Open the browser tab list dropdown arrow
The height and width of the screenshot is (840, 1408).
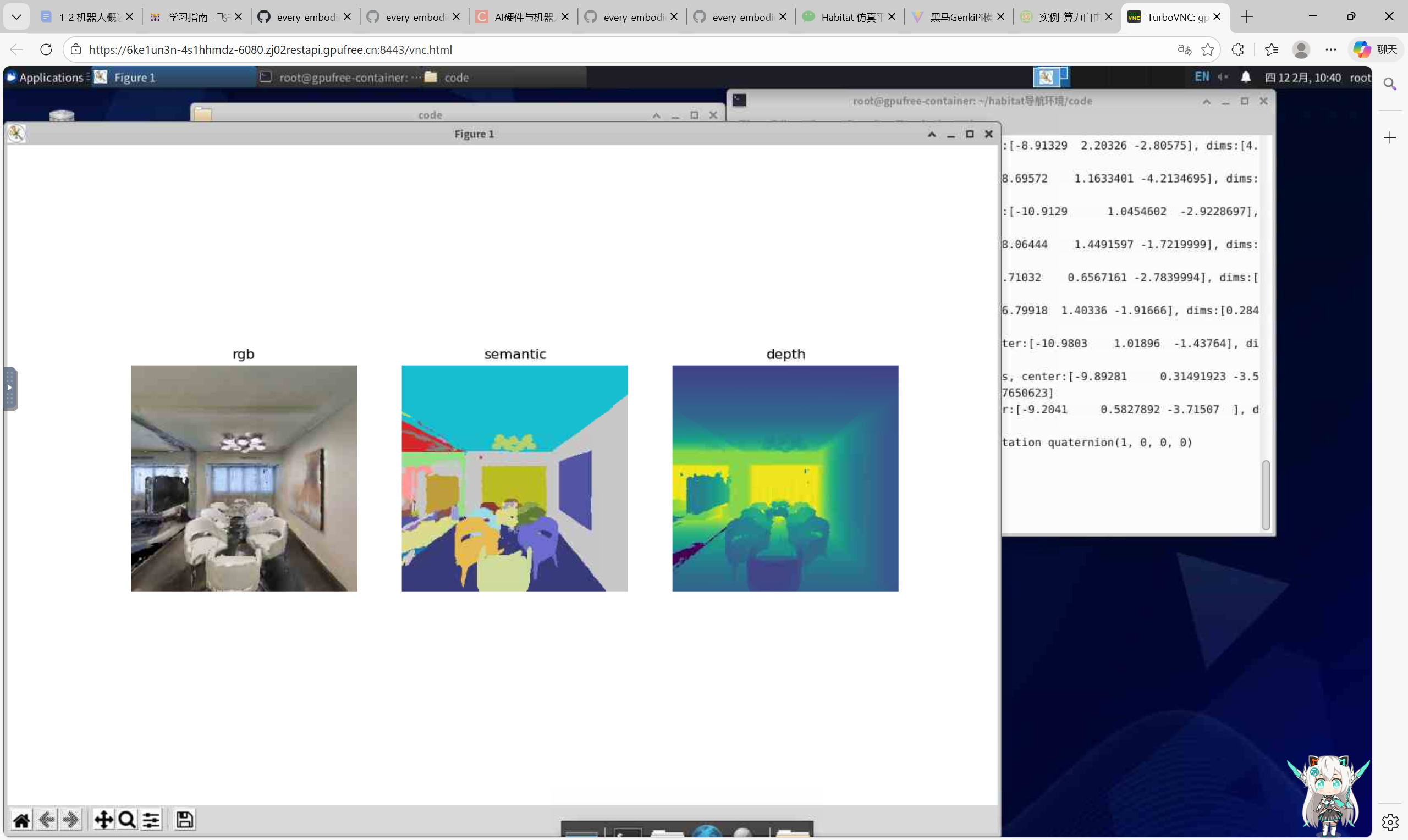point(16,17)
